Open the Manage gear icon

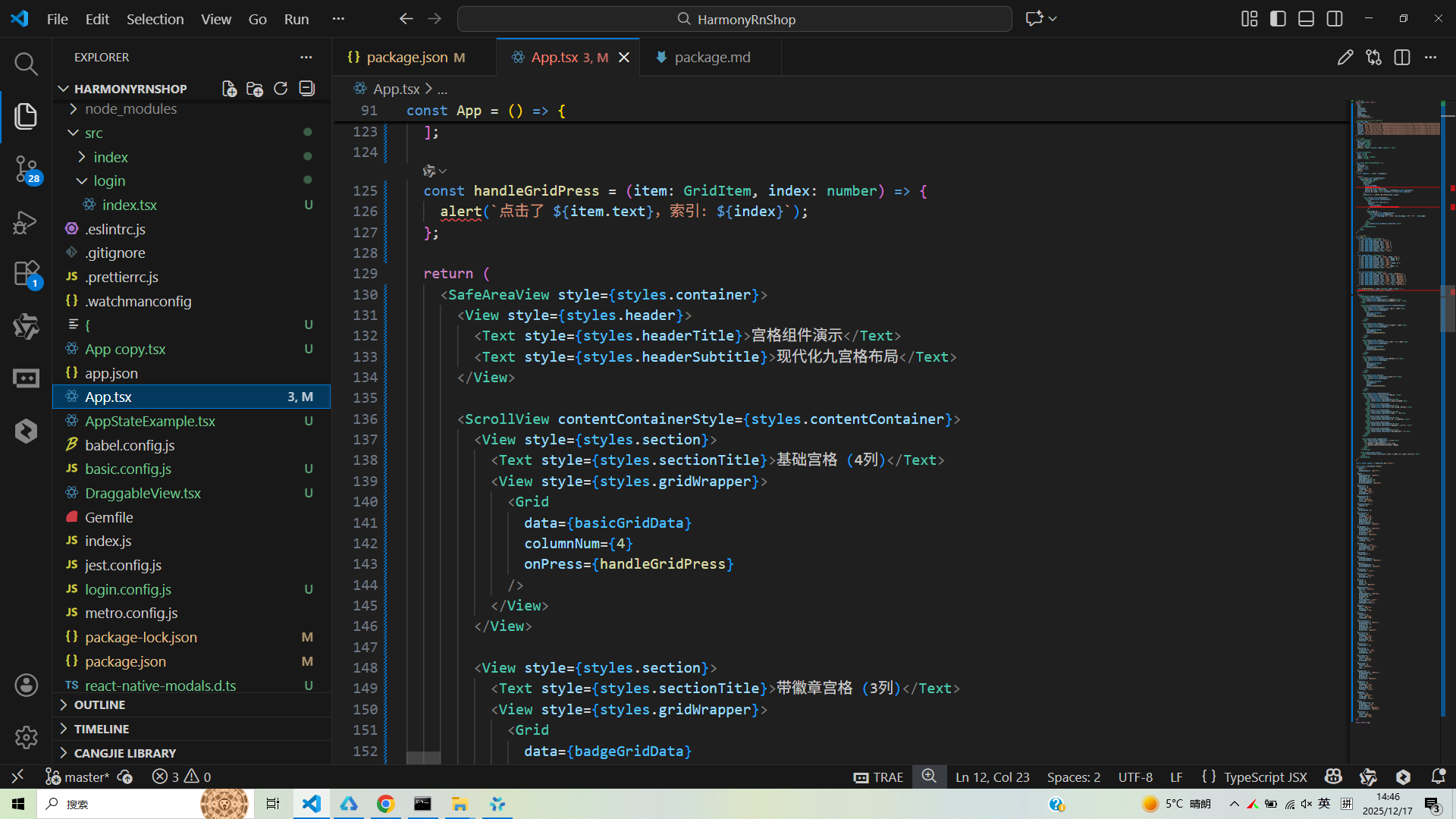coord(26,736)
